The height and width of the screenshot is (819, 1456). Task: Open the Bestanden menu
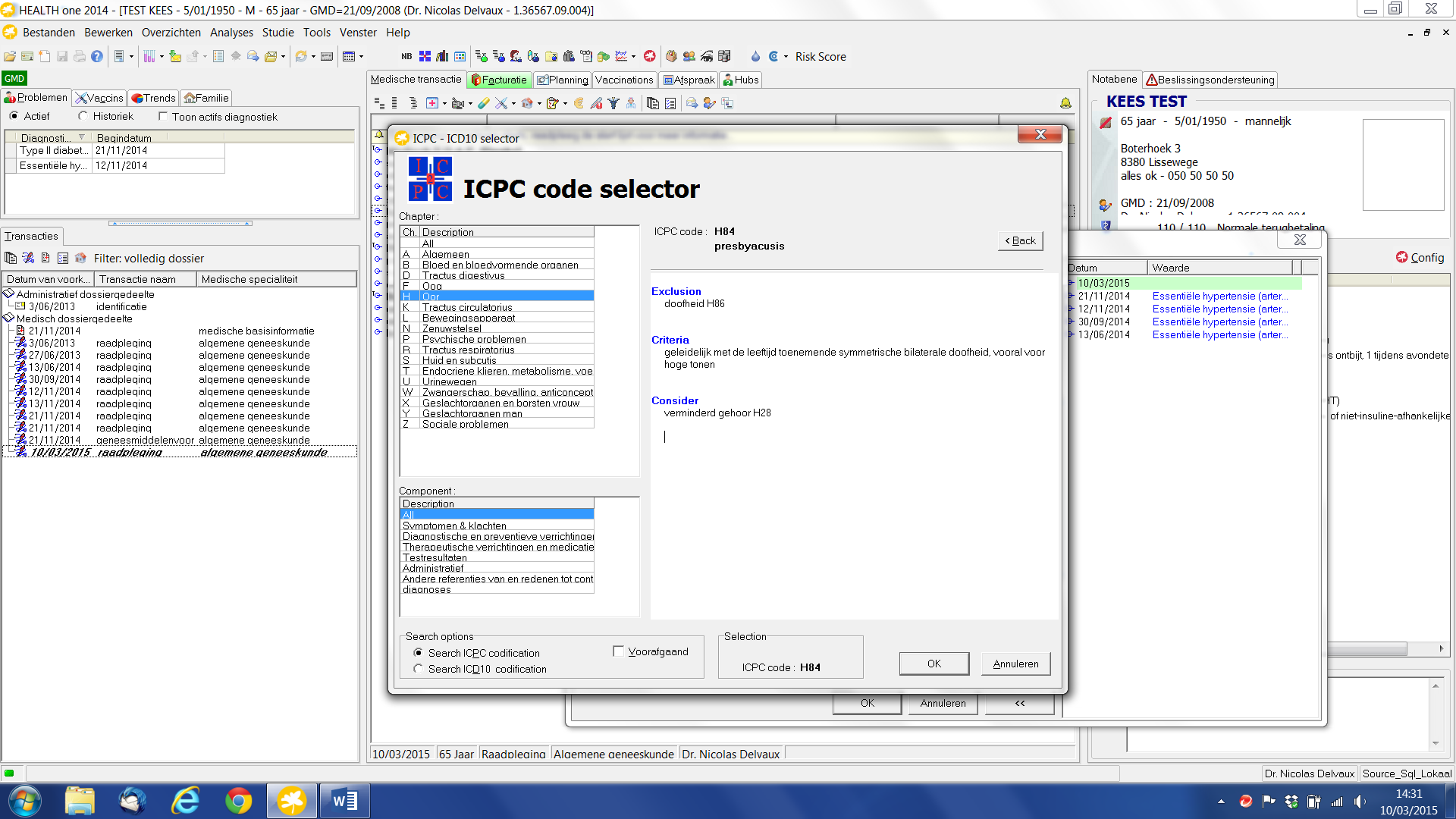pyautogui.click(x=49, y=33)
